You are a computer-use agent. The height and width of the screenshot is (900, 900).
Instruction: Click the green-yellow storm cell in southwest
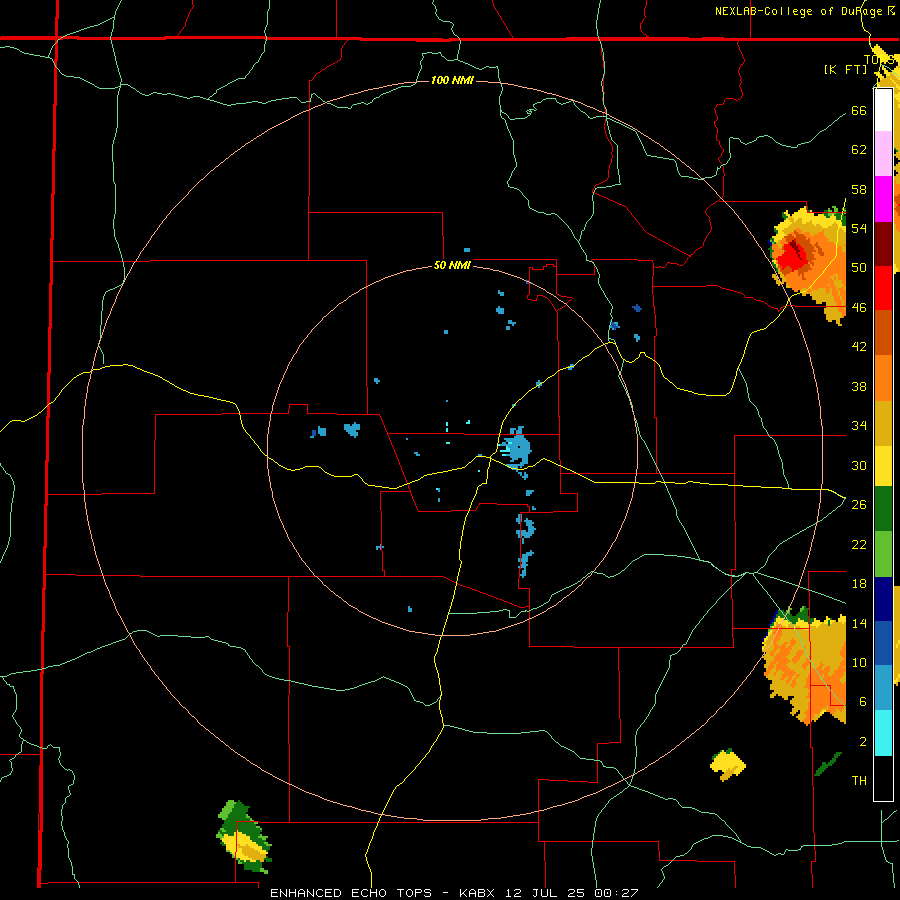(x=244, y=836)
